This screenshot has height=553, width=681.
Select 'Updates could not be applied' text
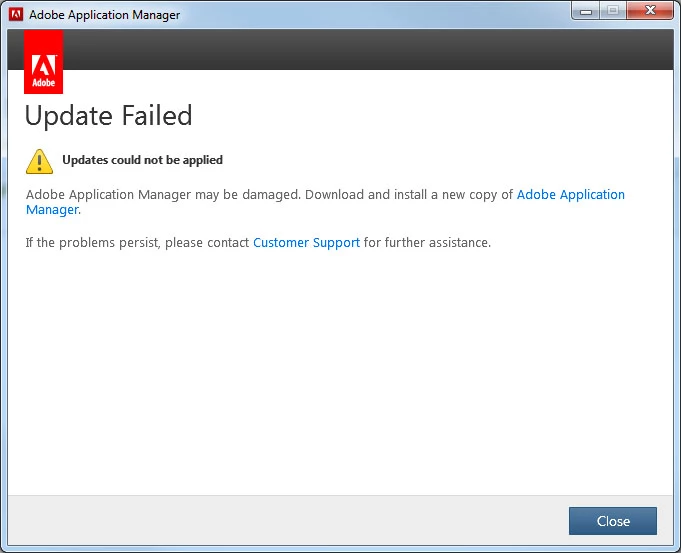[x=142, y=160]
